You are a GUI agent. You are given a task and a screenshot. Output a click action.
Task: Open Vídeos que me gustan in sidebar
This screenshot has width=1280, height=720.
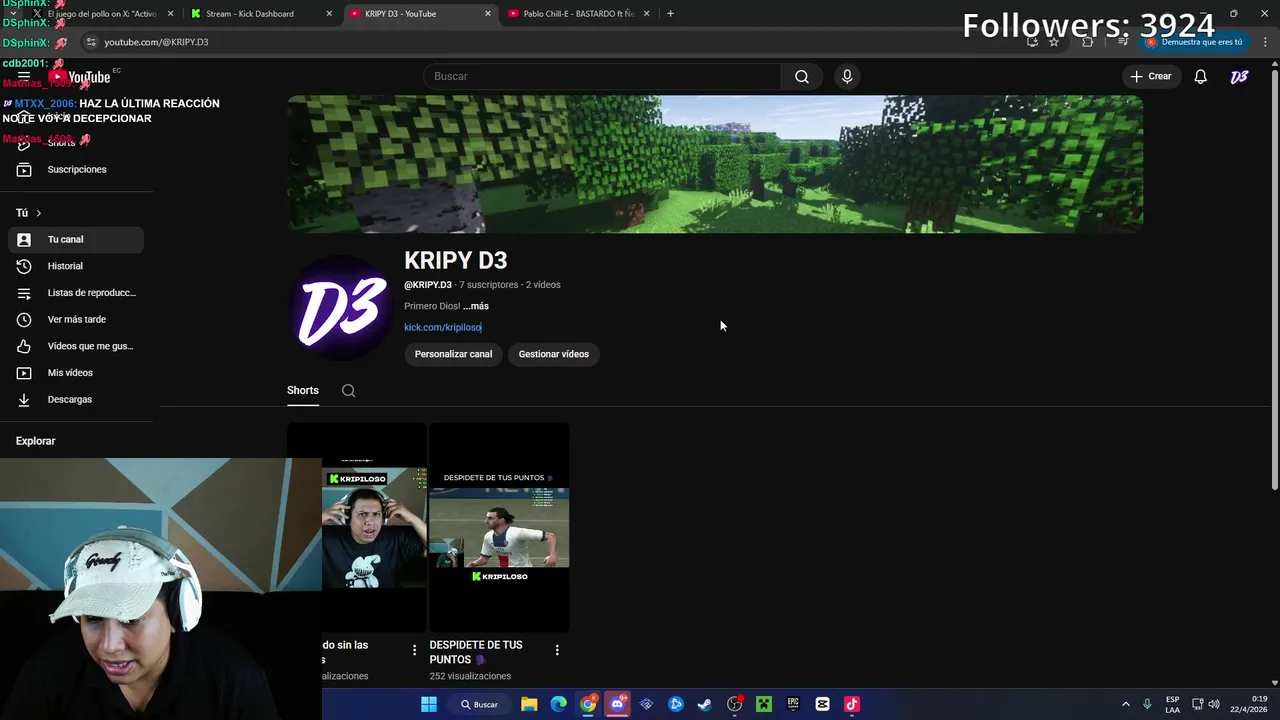click(76, 346)
